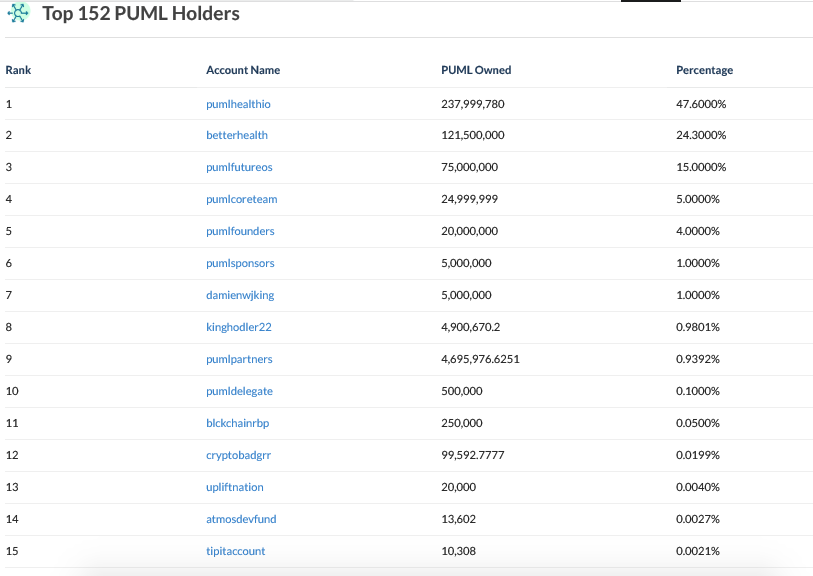Click the Account Name column header
813x576 pixels.
click(243, 70)
